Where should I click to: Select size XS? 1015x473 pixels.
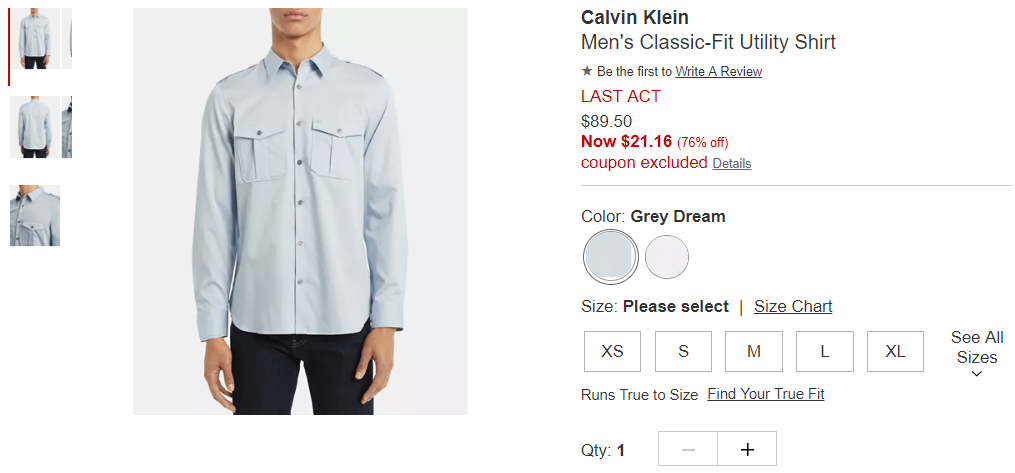(x=612, y=351)
